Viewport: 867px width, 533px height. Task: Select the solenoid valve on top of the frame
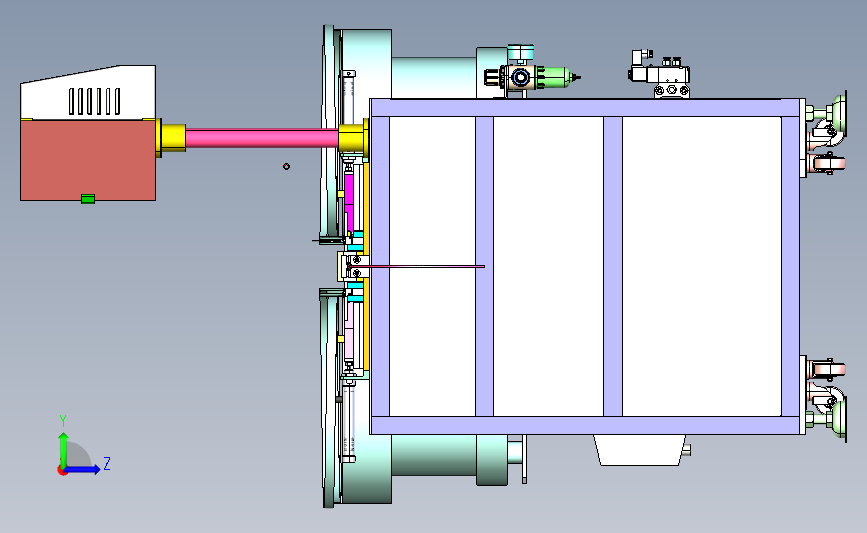660,73
